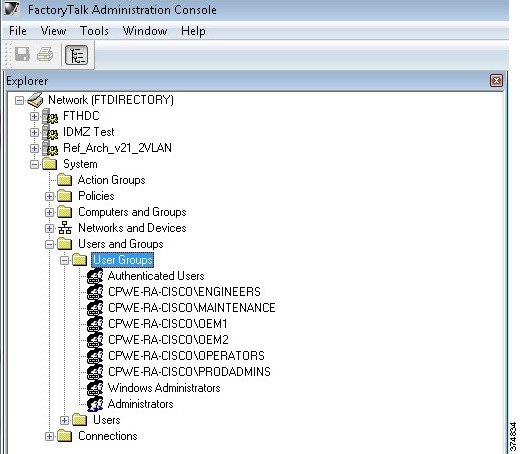
Task: Expand the Ref_Arch_v21_2VLAN node
Action: (34, 148)
